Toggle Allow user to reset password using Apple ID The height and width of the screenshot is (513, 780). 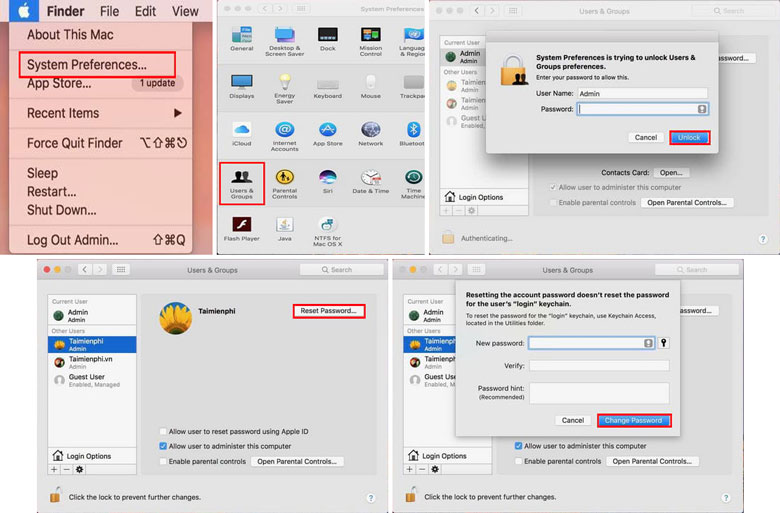click(x=163, y=431)
